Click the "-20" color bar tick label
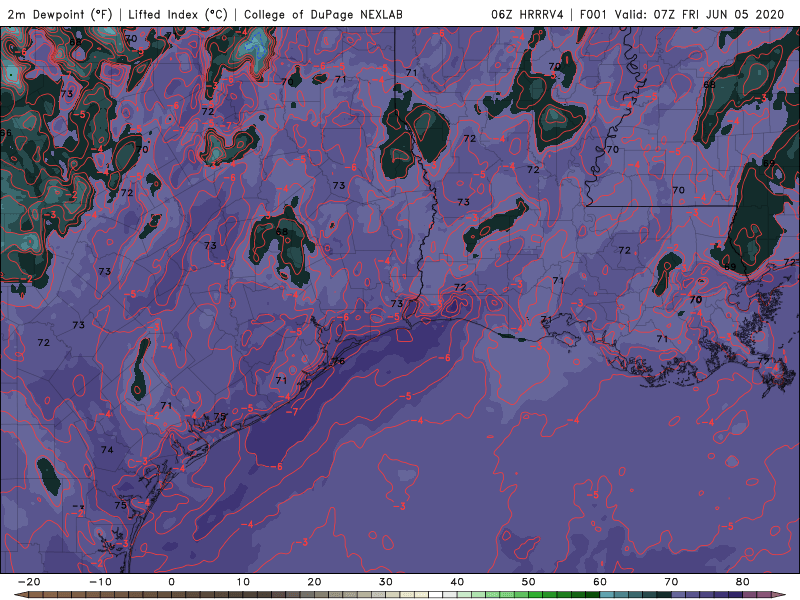 [29, 582]
